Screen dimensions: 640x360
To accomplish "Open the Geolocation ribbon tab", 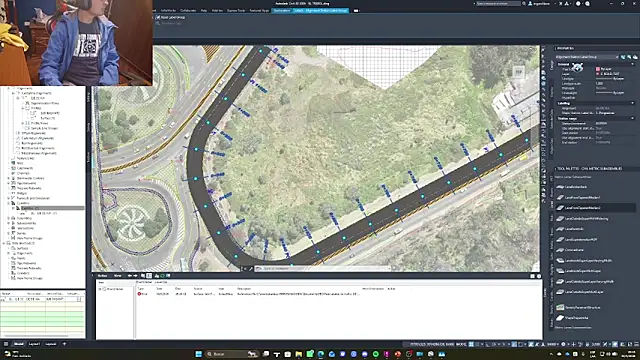I will (282, 10).
